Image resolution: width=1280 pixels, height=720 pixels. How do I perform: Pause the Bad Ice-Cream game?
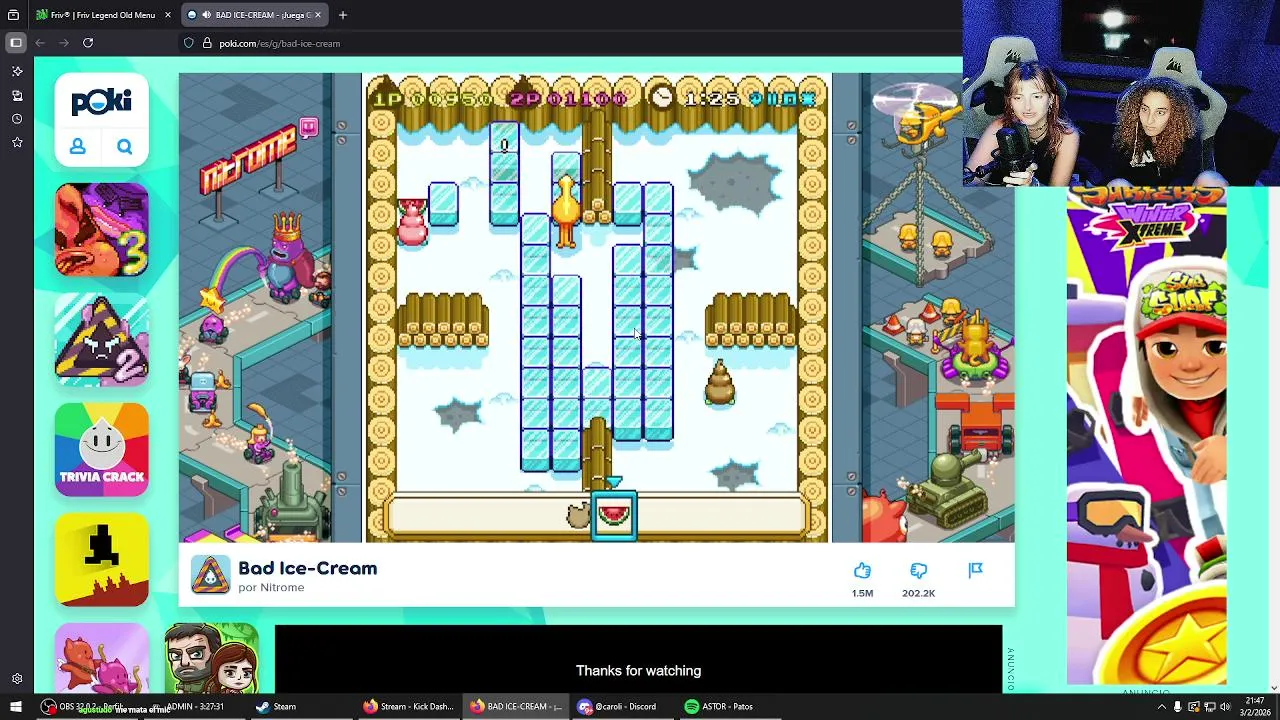[x=773, y=98]
